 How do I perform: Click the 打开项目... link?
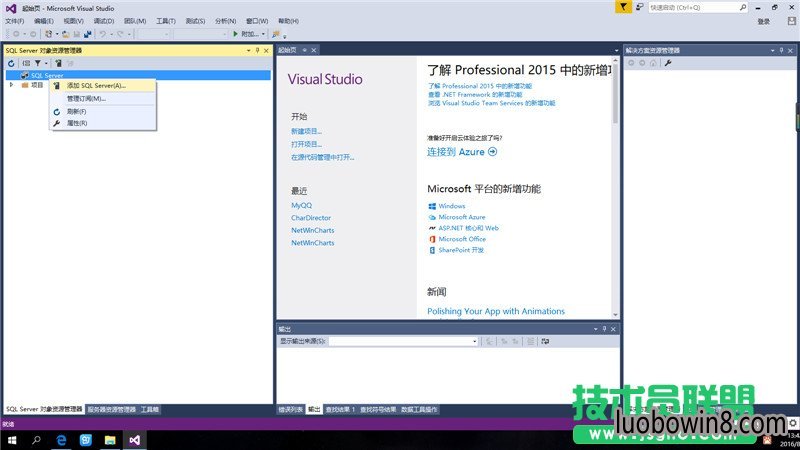pos(306,144)
